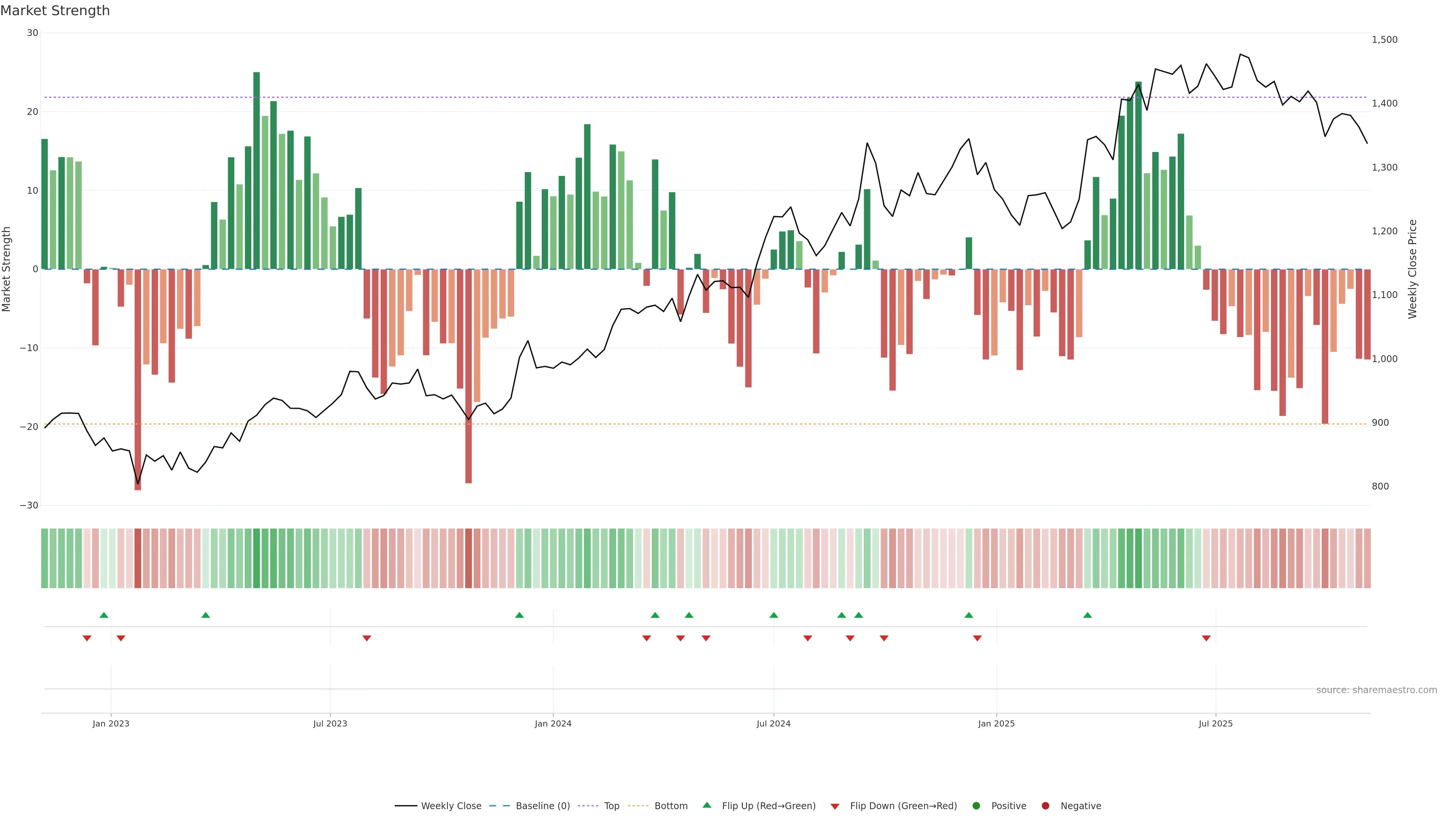Click the green flip-up marker at Jul 2024

pos(774,615)
